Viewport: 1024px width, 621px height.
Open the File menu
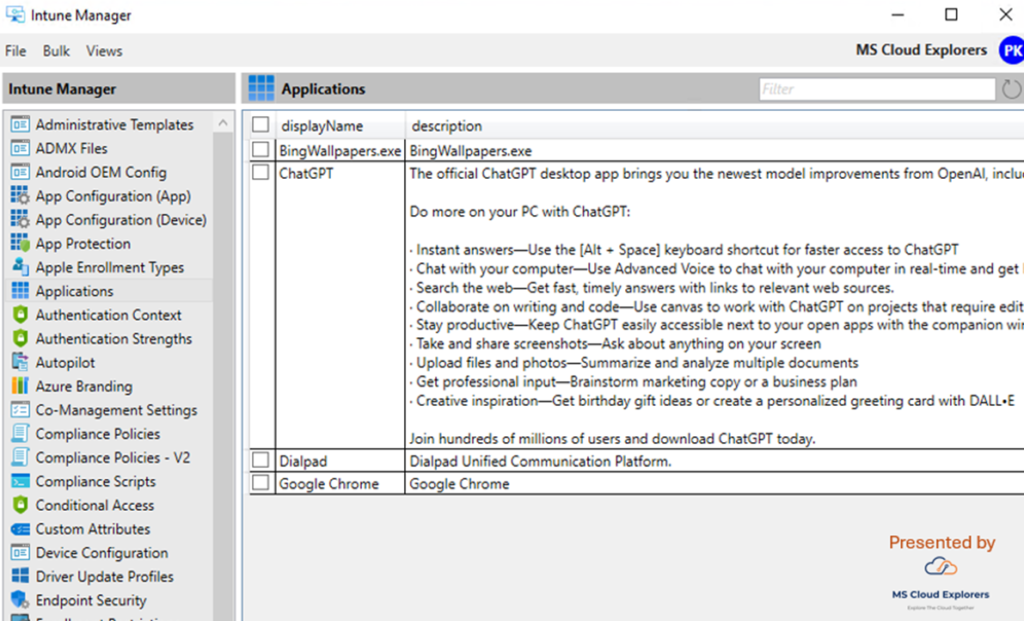(16, 51)
